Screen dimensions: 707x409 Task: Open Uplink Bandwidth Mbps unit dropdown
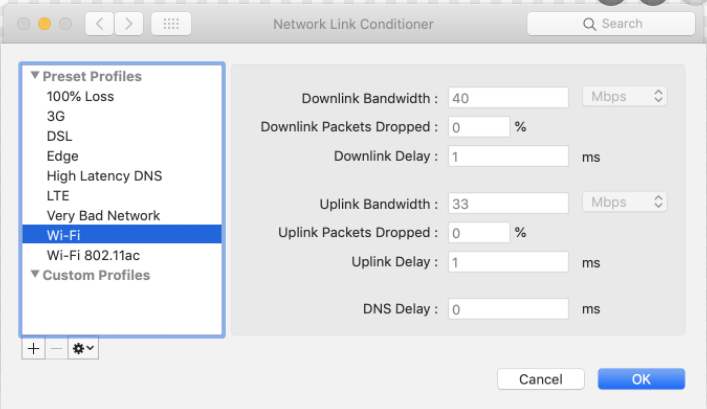[x=624, y=202]
